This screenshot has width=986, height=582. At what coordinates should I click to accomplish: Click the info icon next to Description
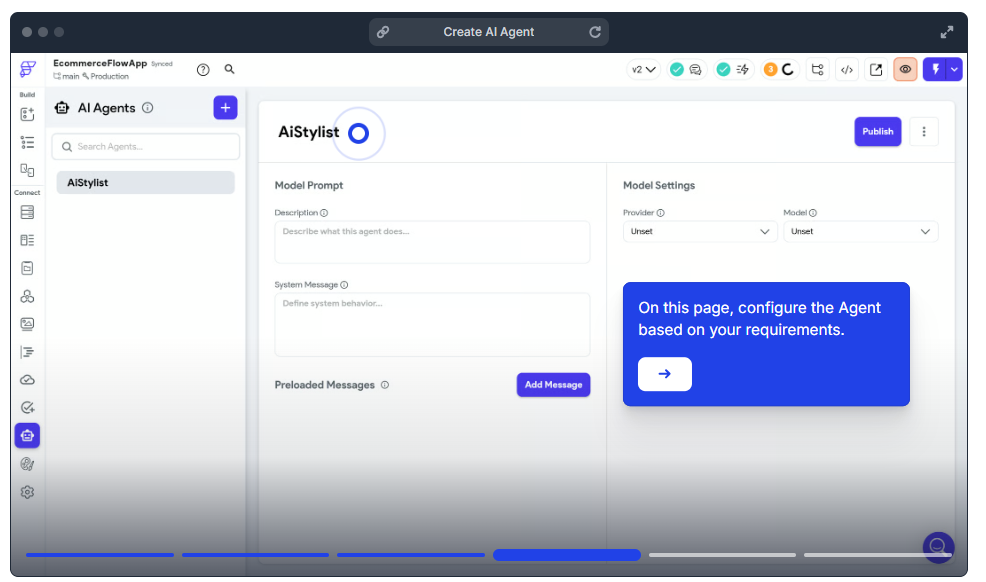coord(324,213)
